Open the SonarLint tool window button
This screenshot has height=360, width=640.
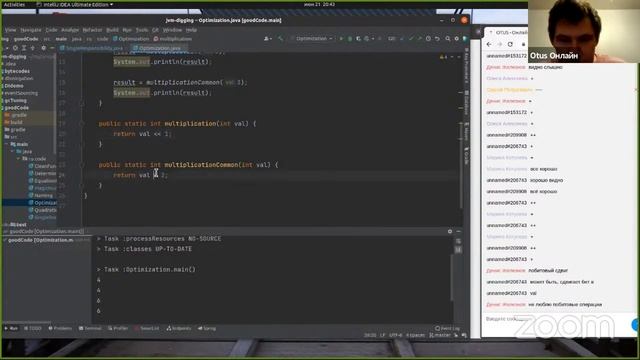(147, 329)
